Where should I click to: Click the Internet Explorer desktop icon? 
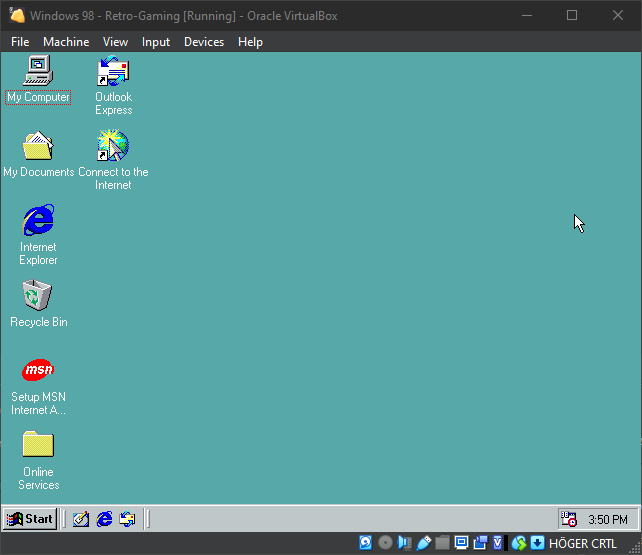click(38, 221)
